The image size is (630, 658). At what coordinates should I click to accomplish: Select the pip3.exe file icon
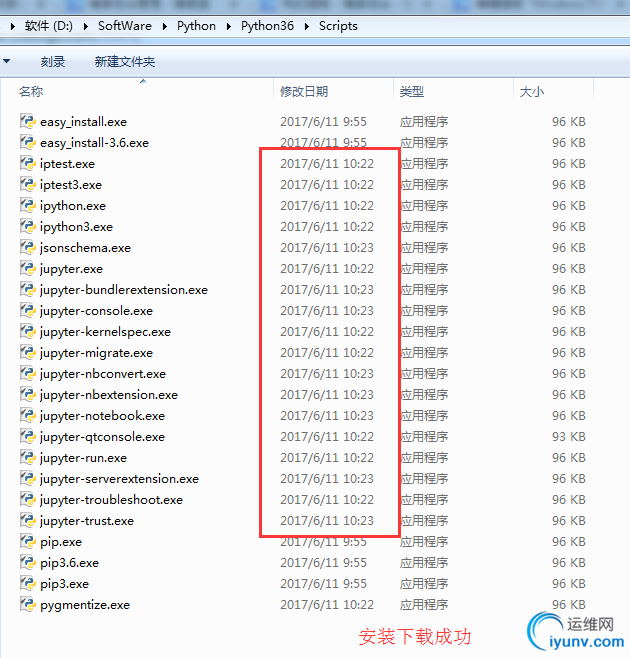click(28, 583)
